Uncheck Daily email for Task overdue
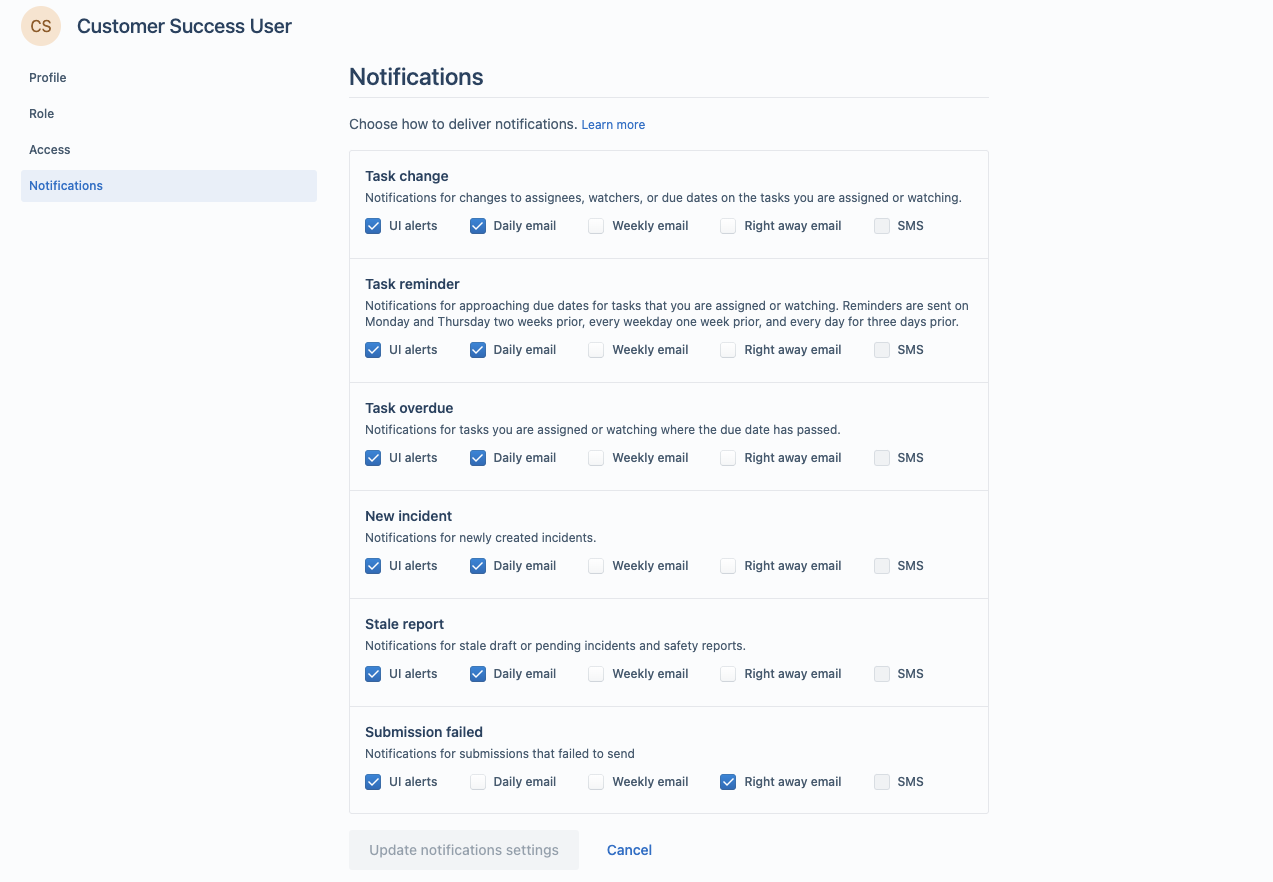Image resolution: width=1273 pixels, height=882 pixels. pos(478,458)
